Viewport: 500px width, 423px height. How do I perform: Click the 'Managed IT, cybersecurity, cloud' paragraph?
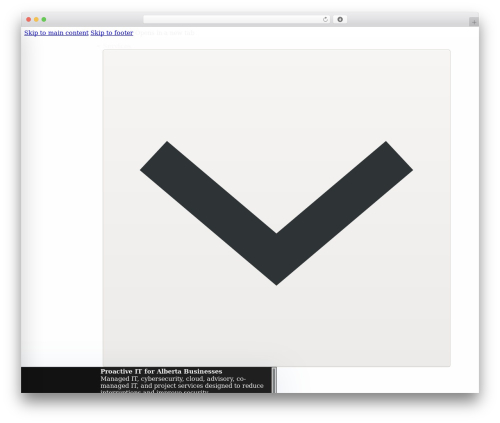182,385
